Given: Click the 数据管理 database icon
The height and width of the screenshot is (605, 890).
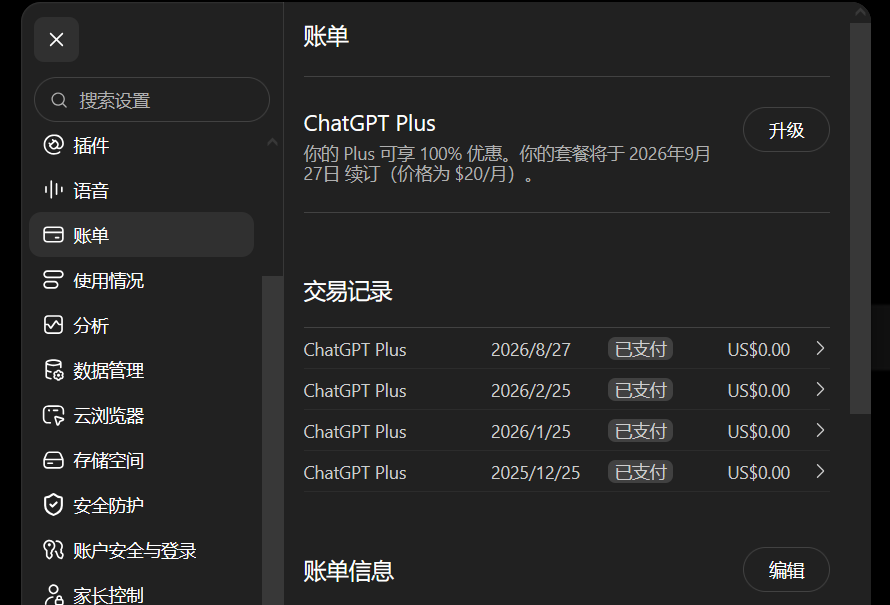Looking at the screenshot, I should pos(53,369).
